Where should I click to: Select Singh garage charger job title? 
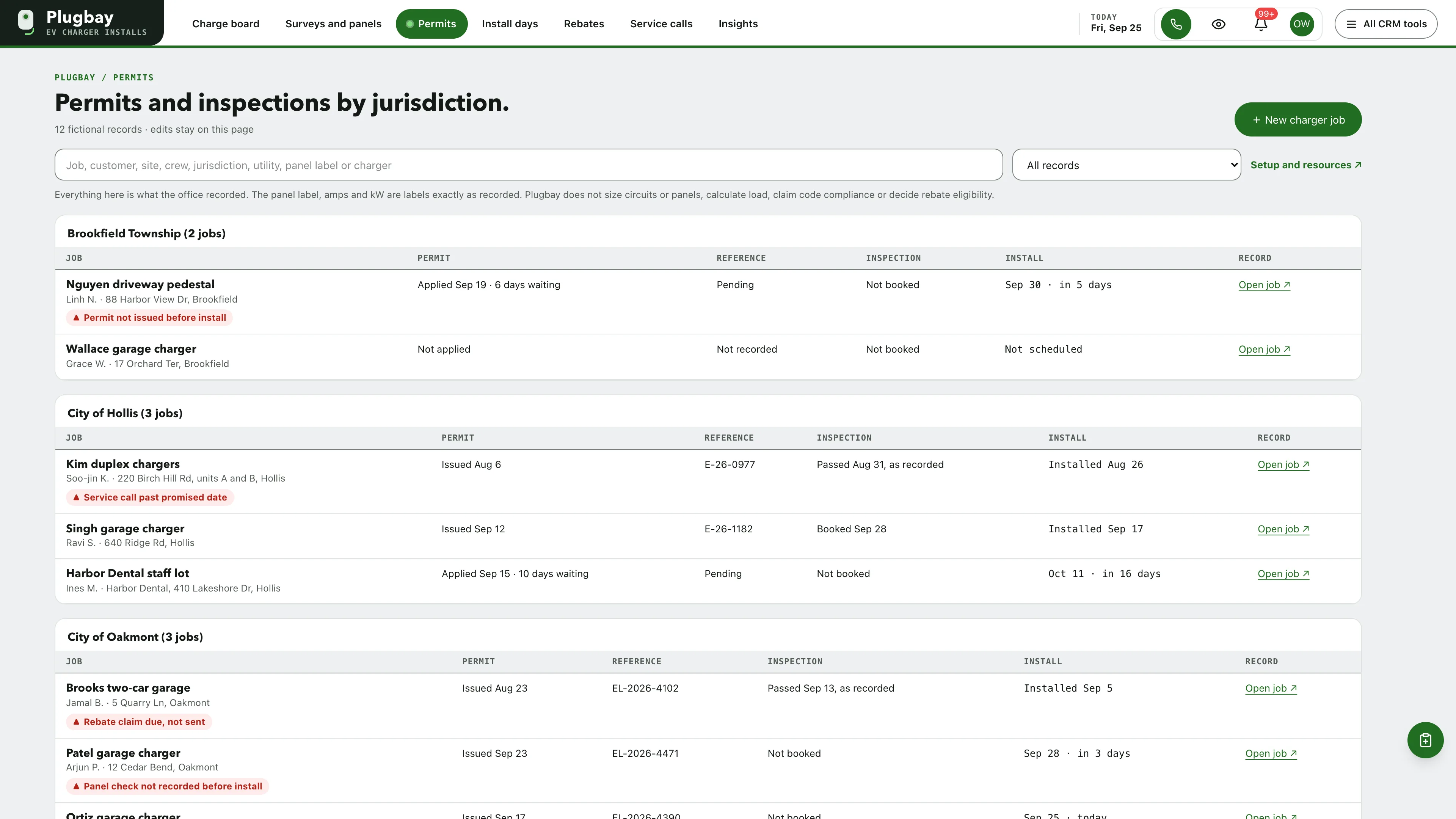[x=125, y=529]
